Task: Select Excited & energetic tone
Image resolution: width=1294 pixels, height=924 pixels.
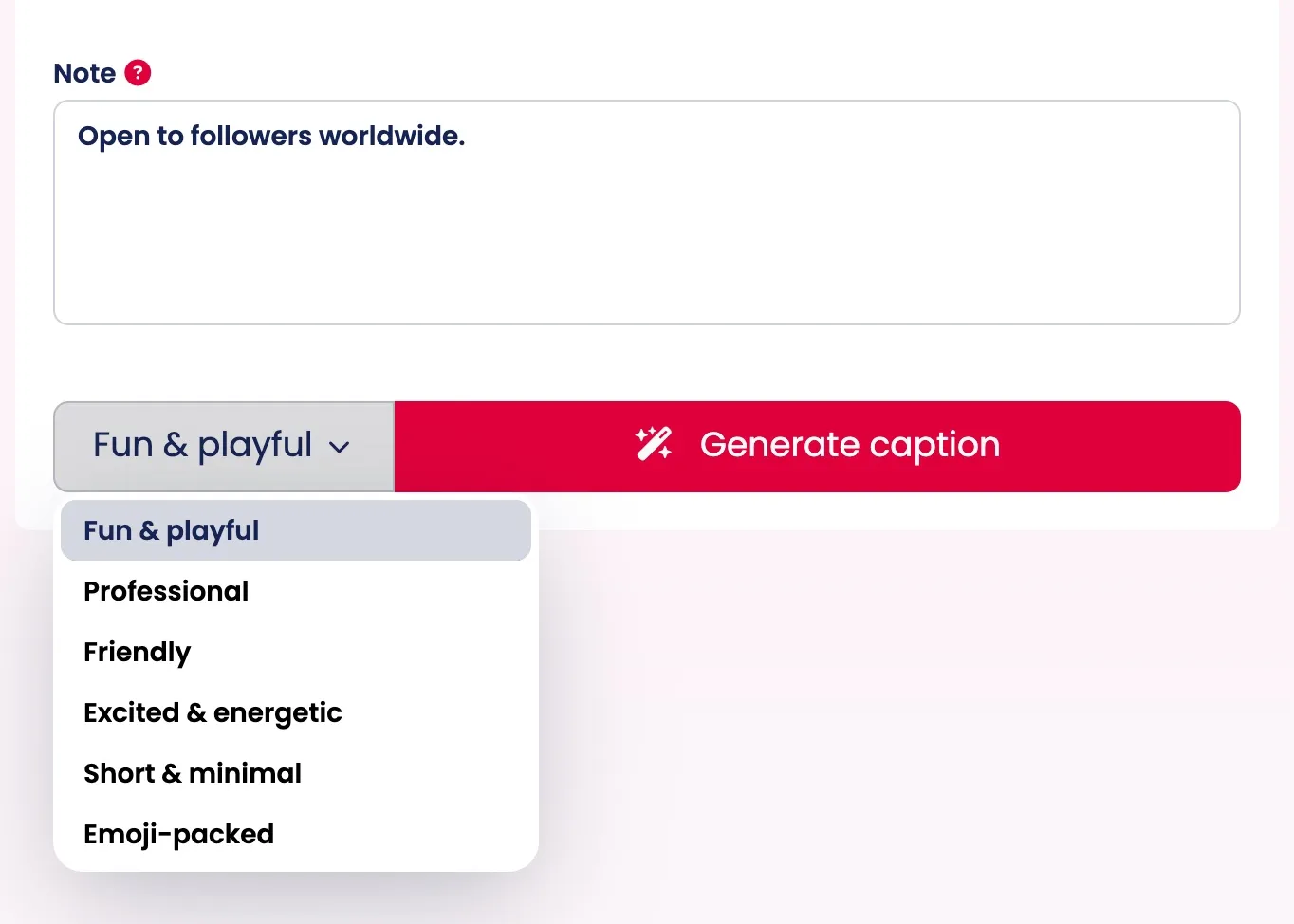Action: point(296,712)
